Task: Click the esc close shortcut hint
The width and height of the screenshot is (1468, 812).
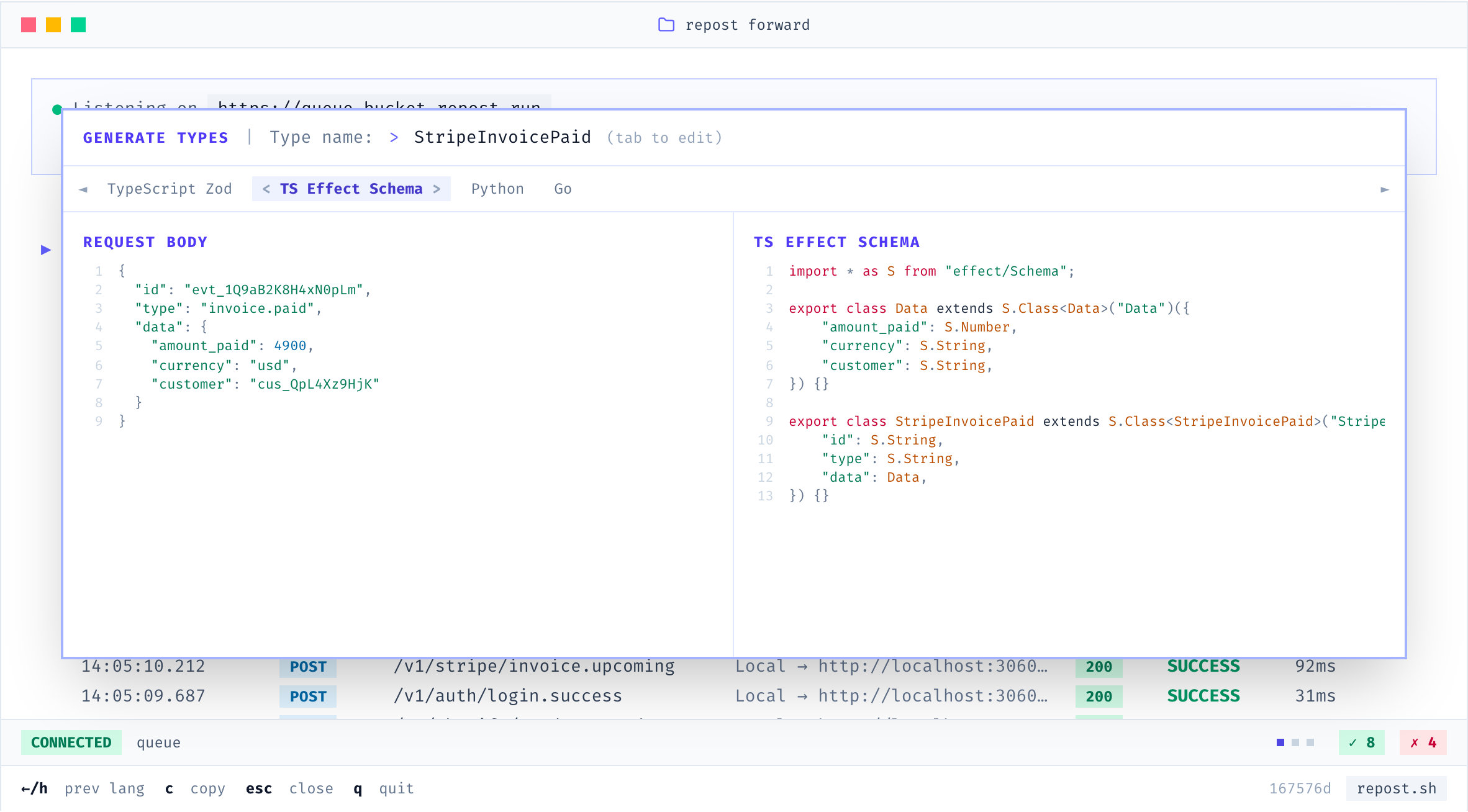Action: 289,788
